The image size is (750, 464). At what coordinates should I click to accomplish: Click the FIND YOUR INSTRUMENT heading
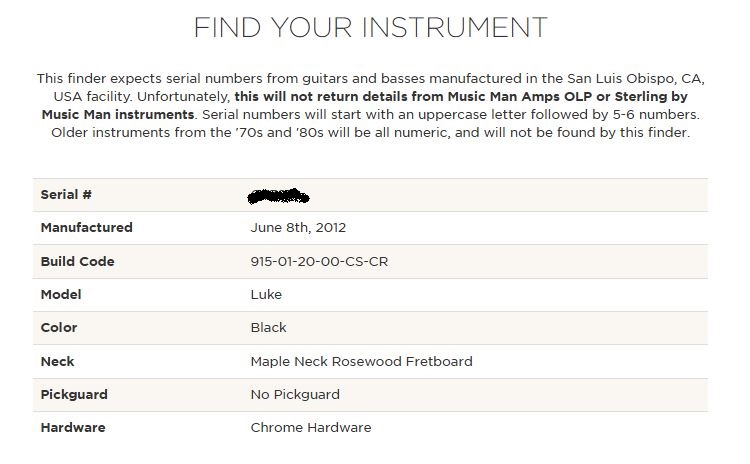370,27
